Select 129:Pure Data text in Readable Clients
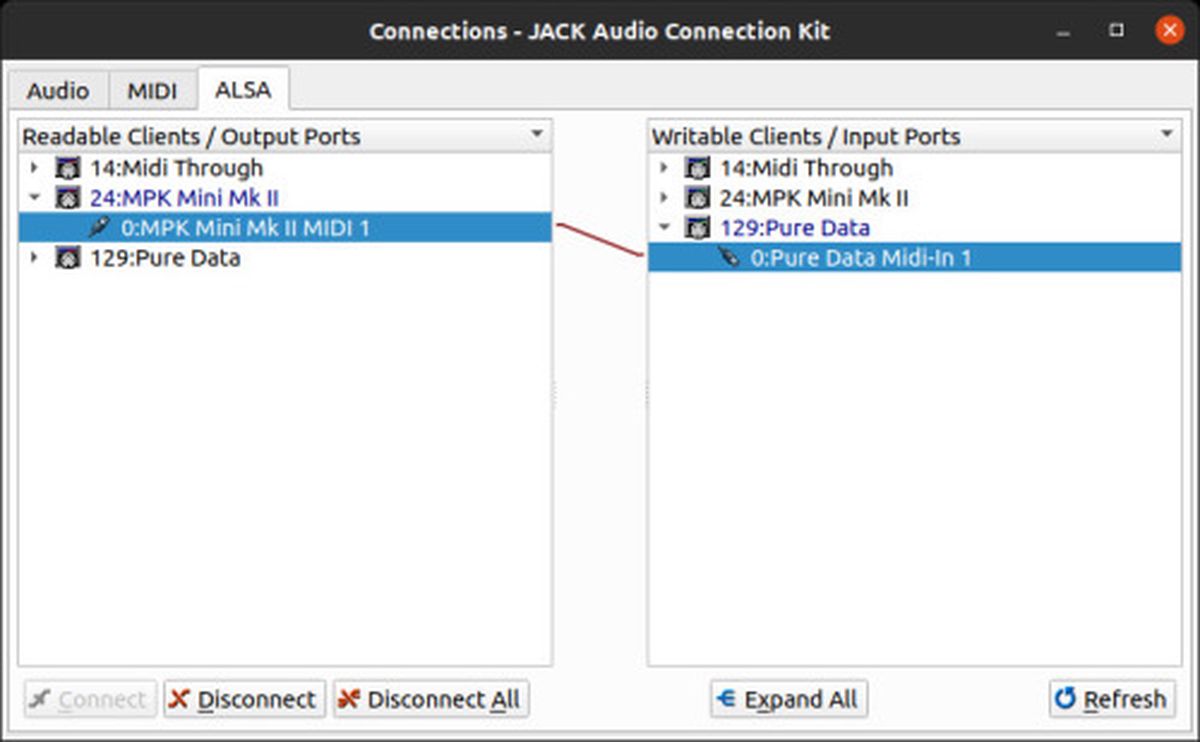The width and height of the screenshot is (1200, 742). pyautogui.click(x=165, y=258)
